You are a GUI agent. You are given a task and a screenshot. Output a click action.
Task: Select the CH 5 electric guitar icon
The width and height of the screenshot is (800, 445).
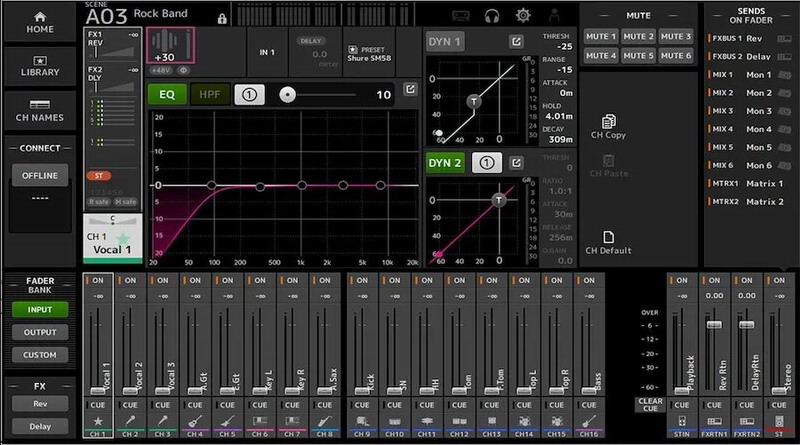[x=228, y=422]
